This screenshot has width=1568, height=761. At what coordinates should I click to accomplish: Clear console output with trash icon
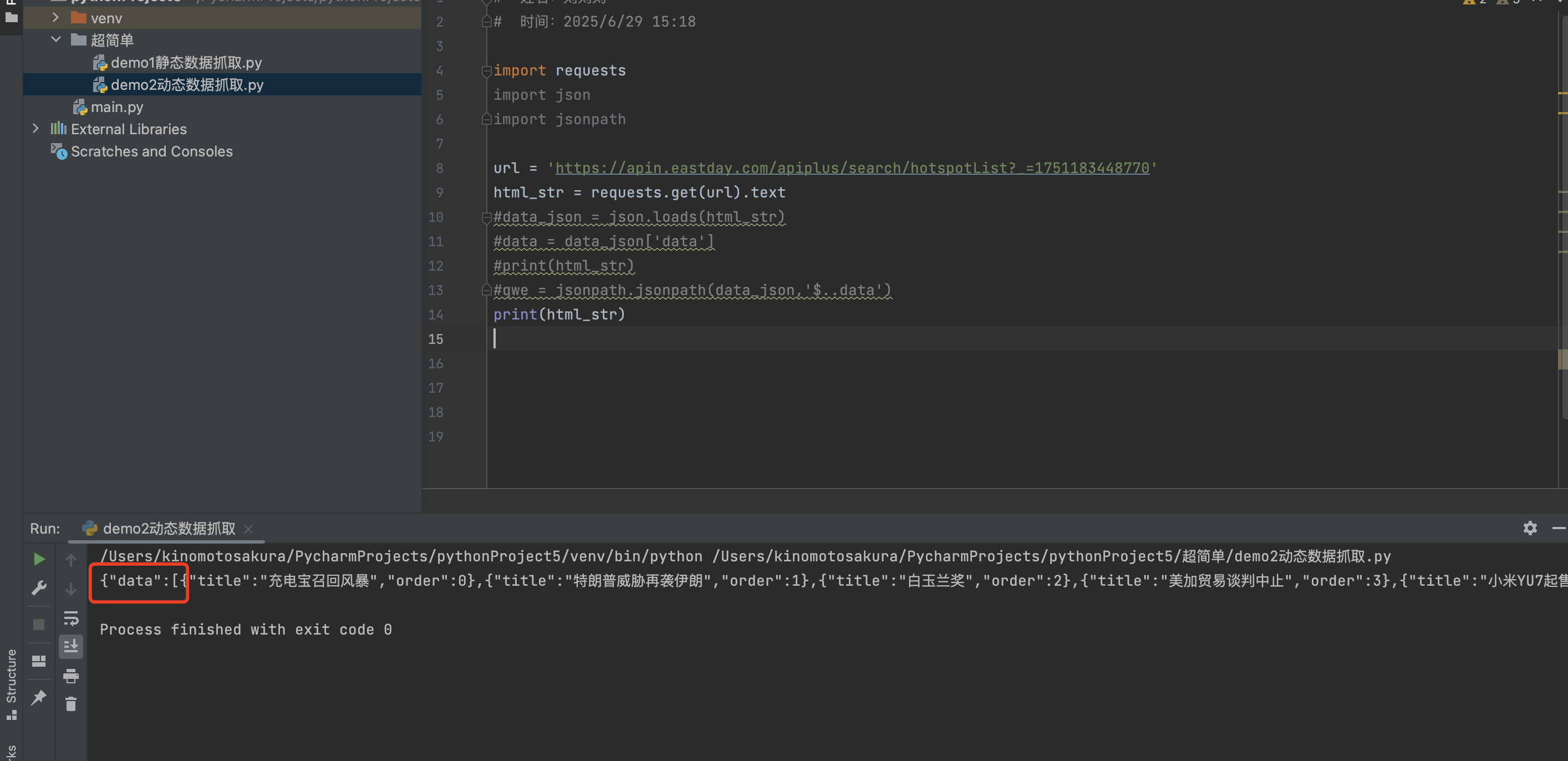[70, 704]
